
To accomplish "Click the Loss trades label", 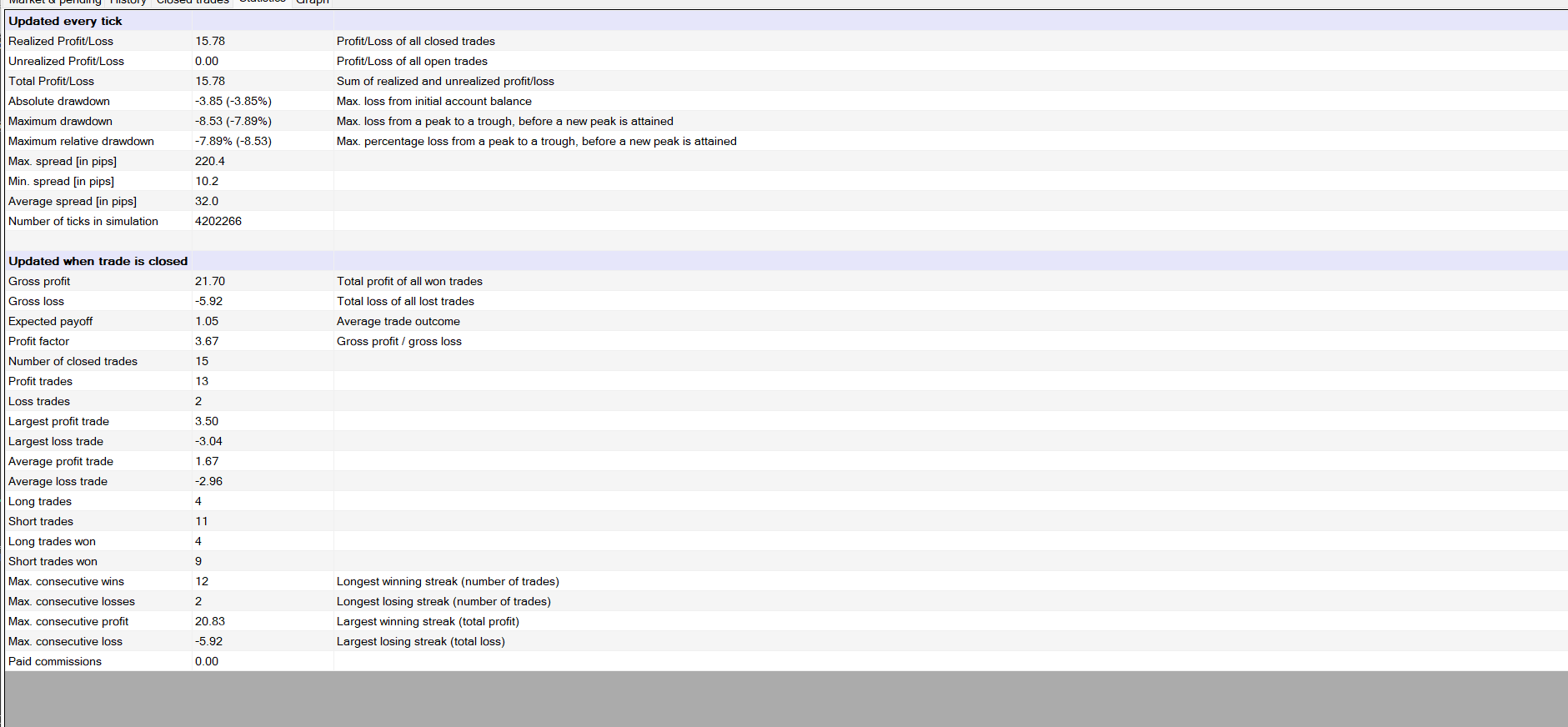I will tap(39, 401).
